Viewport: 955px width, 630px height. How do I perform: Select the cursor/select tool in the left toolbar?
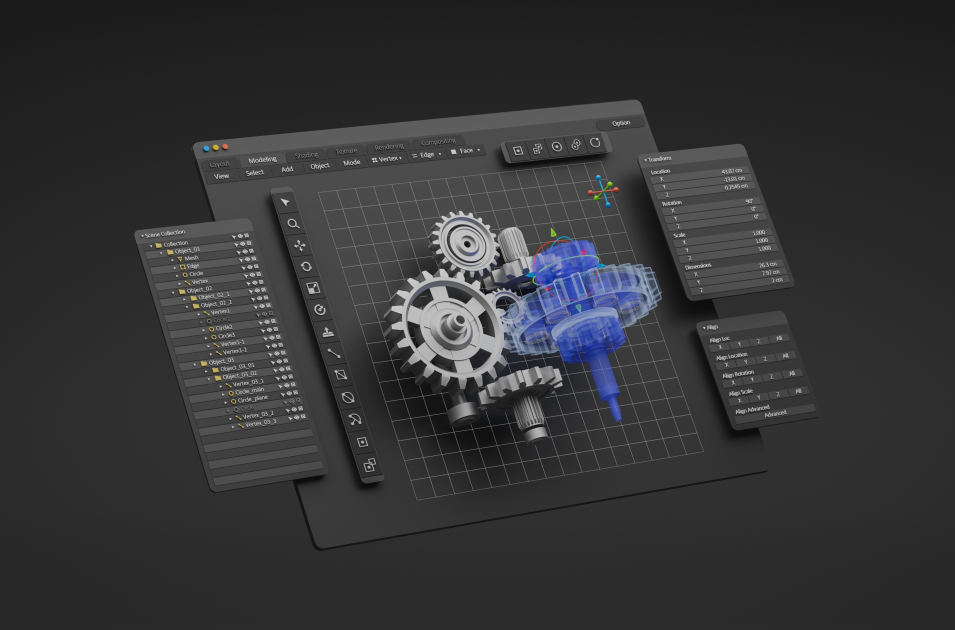(285, 202)
